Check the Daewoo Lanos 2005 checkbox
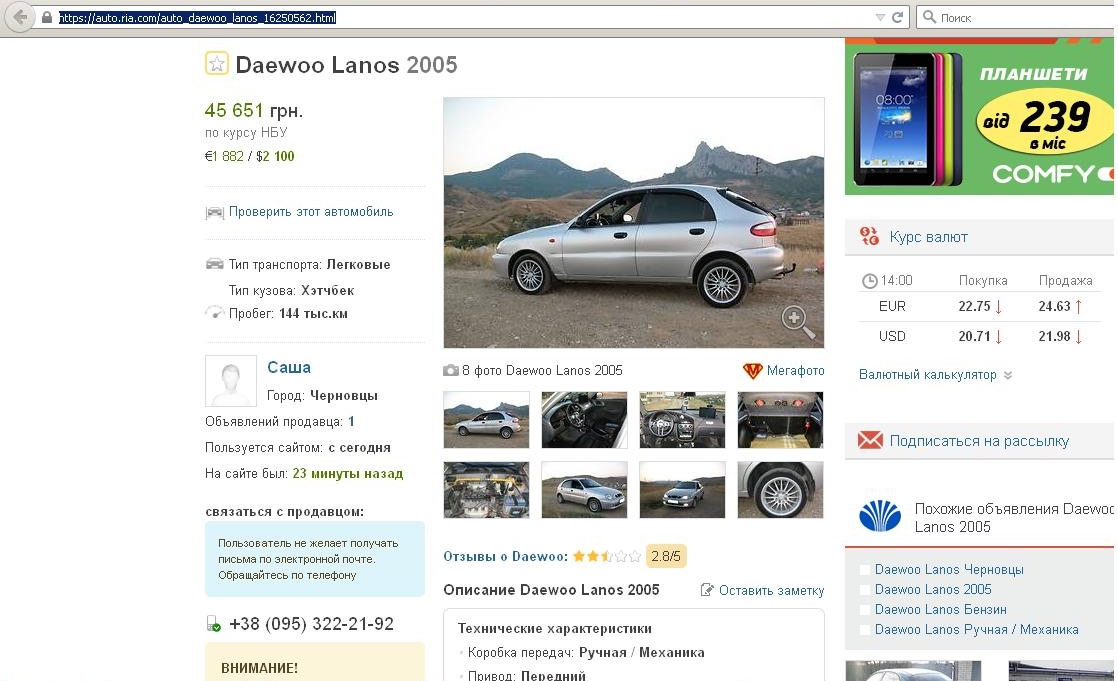 pos(865,590)
